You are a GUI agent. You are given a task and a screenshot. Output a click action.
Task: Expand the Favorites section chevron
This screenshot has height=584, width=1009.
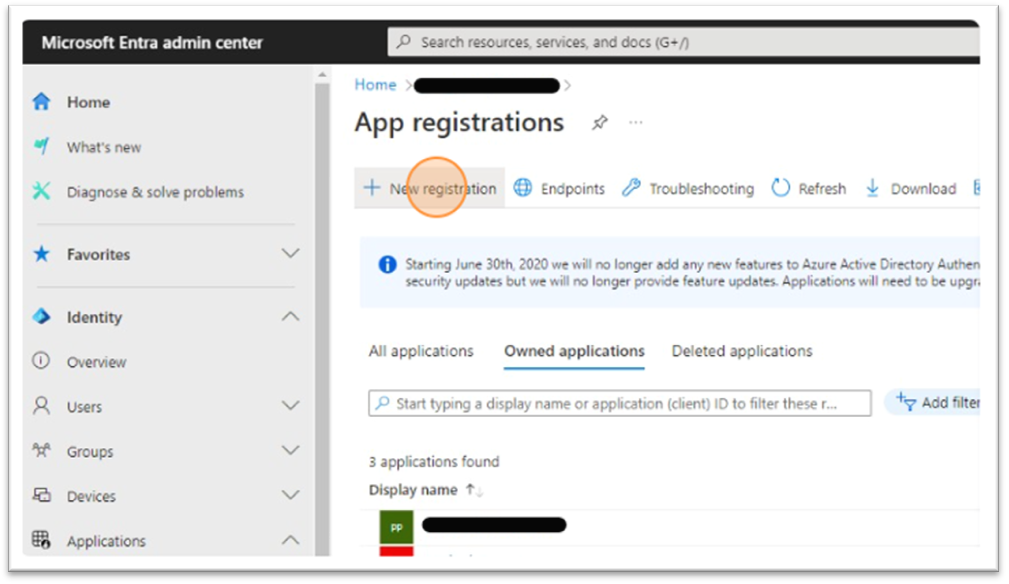pyautogui.click(x=290, y=254)
